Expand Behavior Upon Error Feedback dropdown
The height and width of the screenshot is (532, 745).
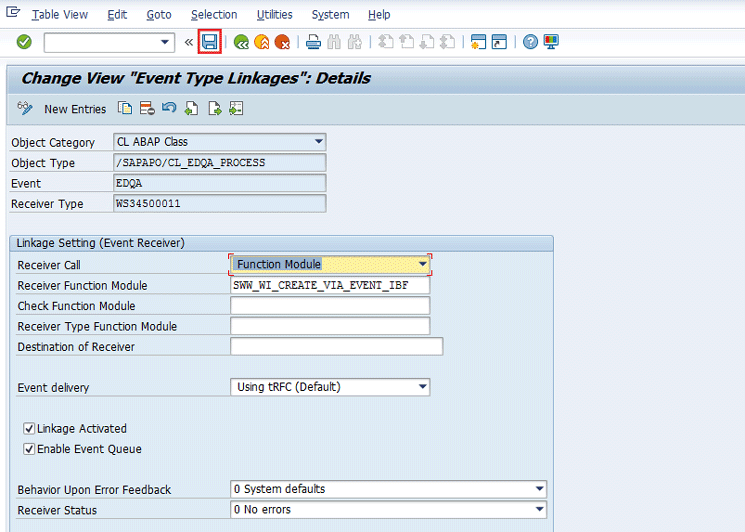coord(540,489)
